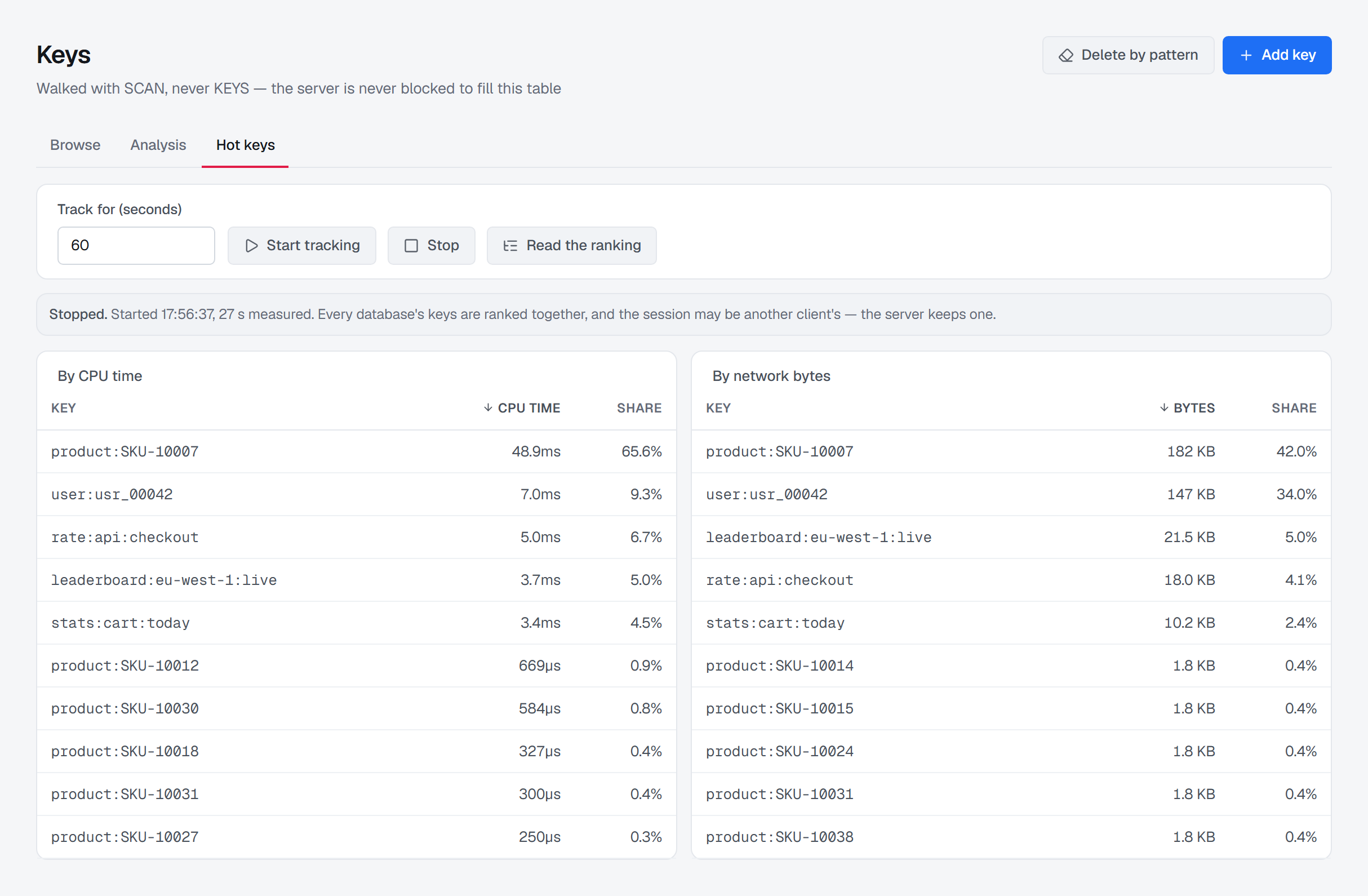Click the product:SKU-10038 key
This screenshot has height=896, width=1368.
[779, 837]
